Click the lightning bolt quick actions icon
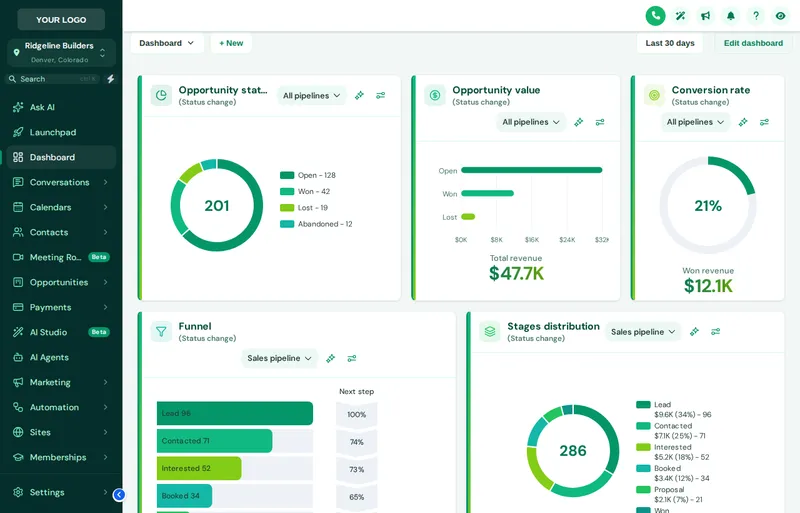800x513 pixels. pos(110,79)
